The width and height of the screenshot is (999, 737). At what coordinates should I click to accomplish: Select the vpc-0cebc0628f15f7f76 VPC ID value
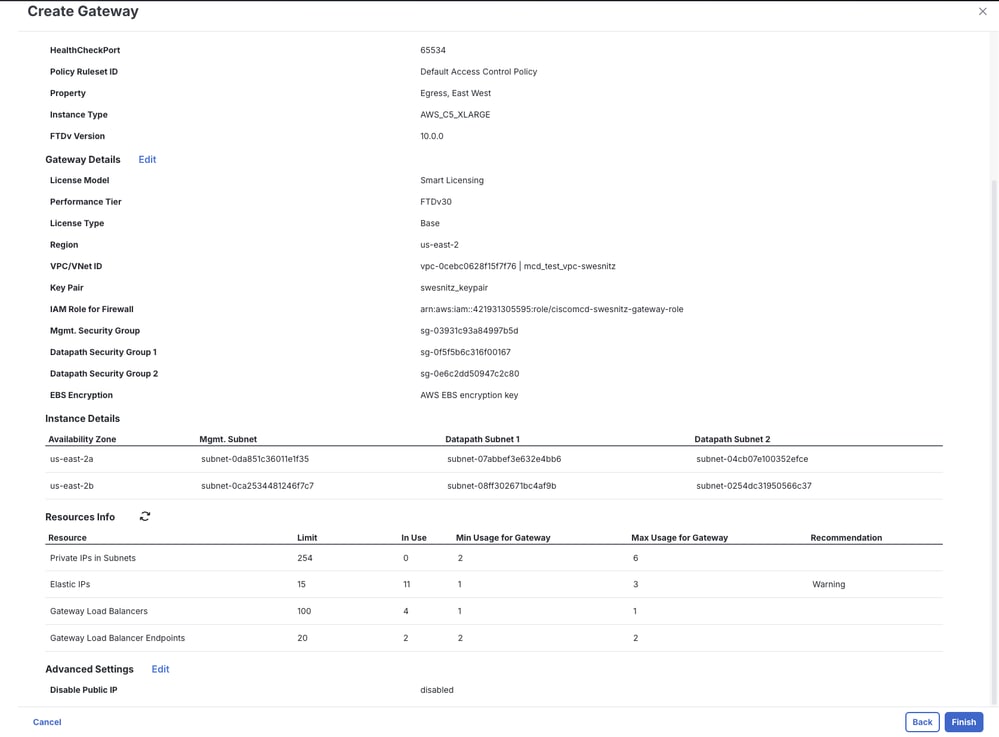[x=468, y=266]
